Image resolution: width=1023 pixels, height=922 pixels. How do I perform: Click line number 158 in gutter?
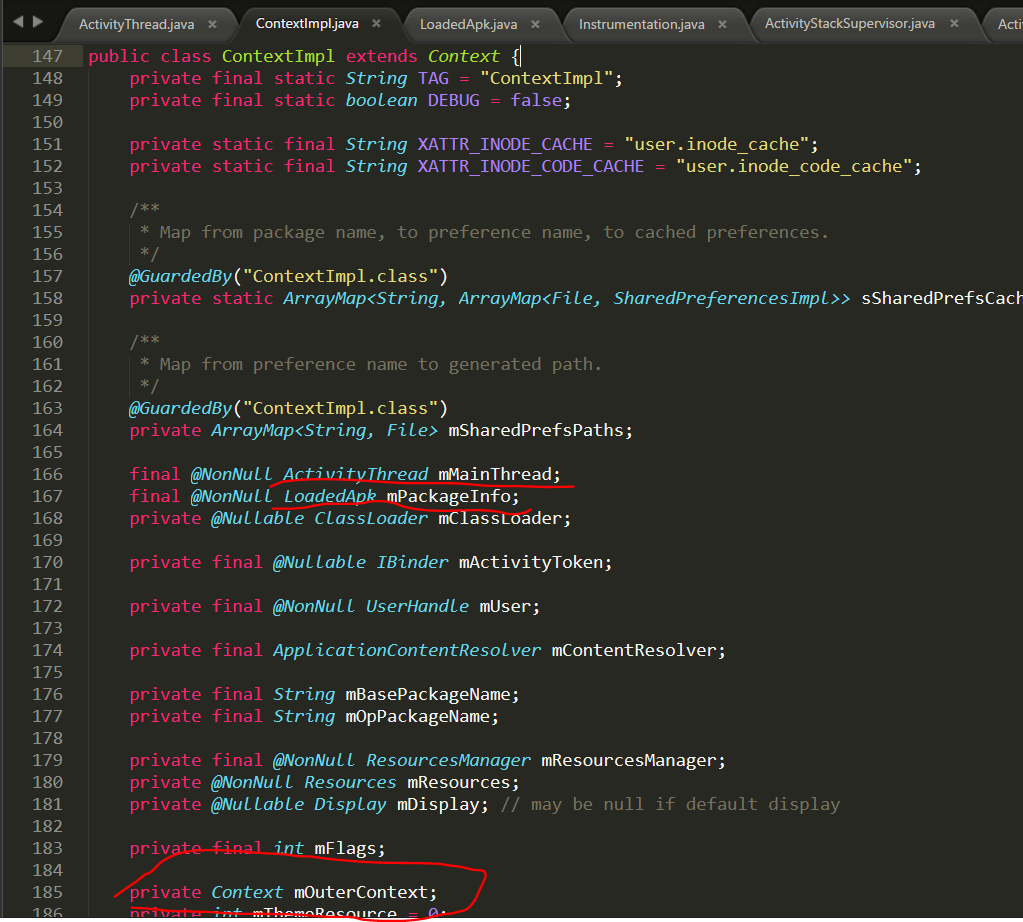[48, 298]
